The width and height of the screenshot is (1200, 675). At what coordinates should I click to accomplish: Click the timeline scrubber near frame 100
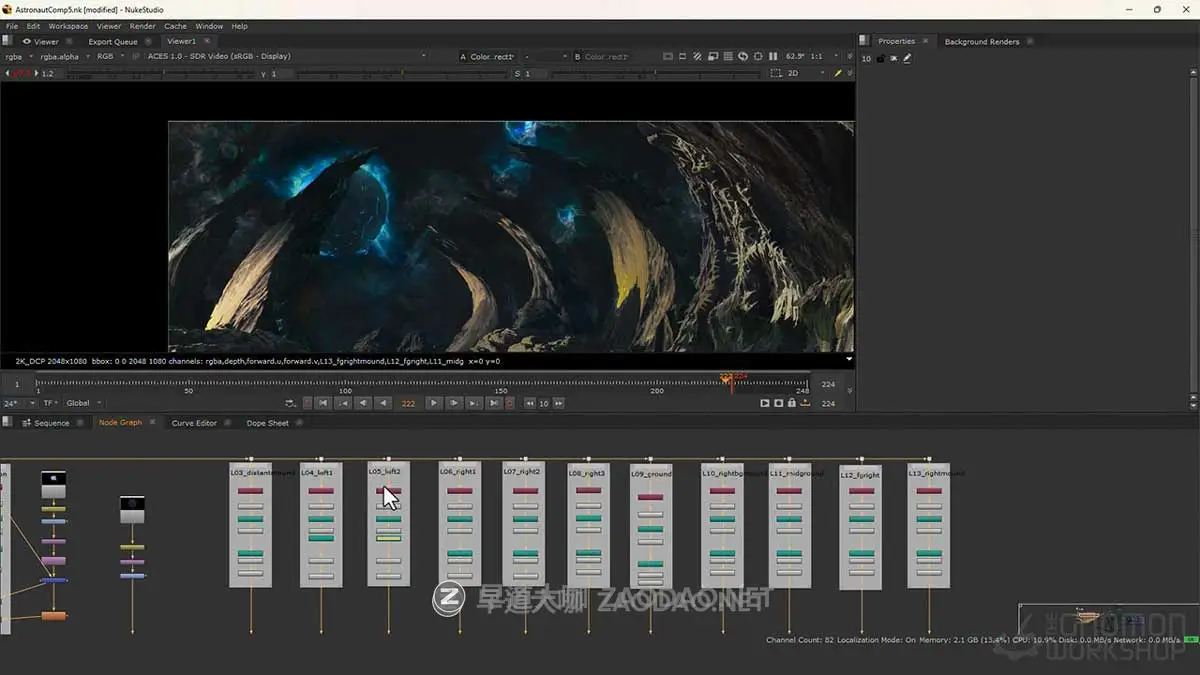[345, 380]
